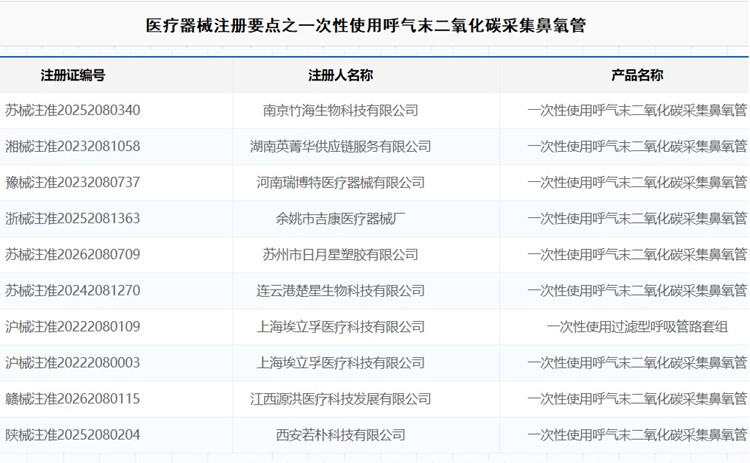Select registration number 苏械注准20262080709
The height and width of the screenshot is (463, 750).
pyautogui.click(x=73, y=254)
